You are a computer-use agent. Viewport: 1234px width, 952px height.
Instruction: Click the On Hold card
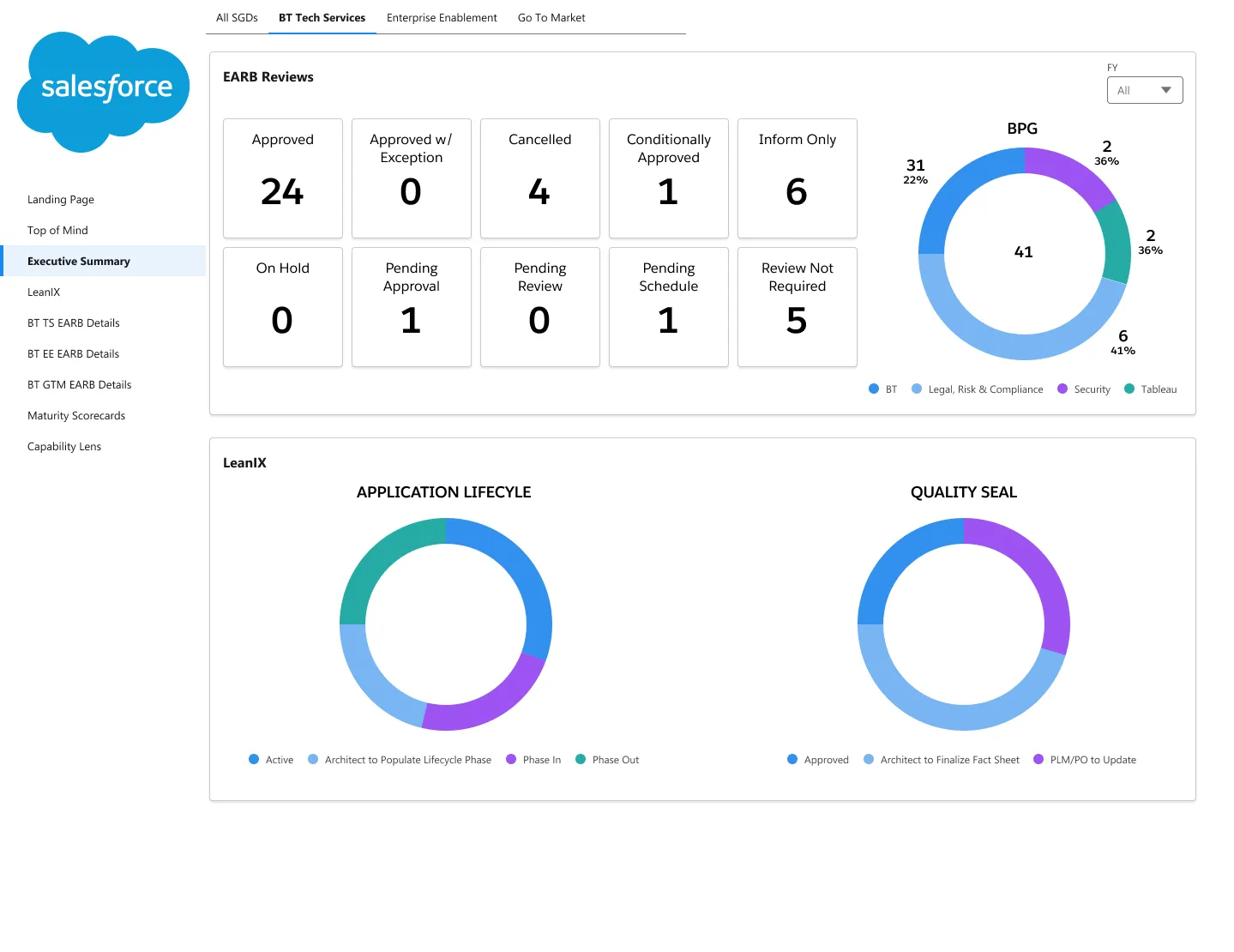click(283, 307)
